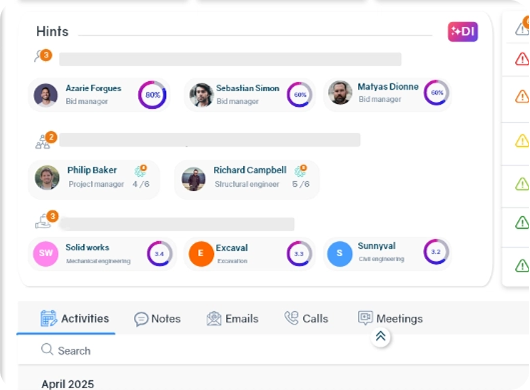530x390 pixels.
Task: Click the Mechanical engineering label
Action: pos(98,261)
